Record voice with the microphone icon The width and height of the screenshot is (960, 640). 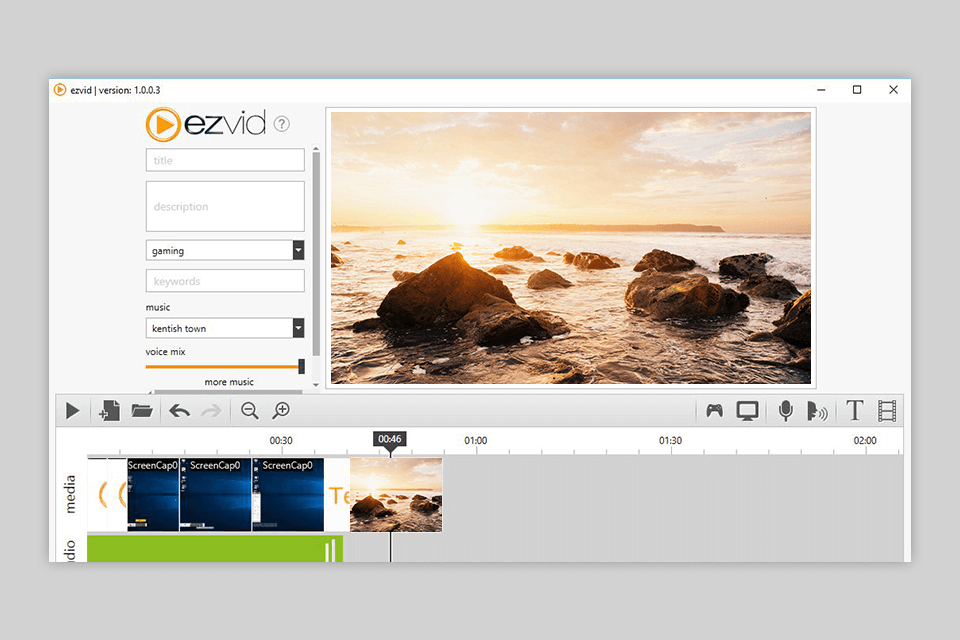786,410
